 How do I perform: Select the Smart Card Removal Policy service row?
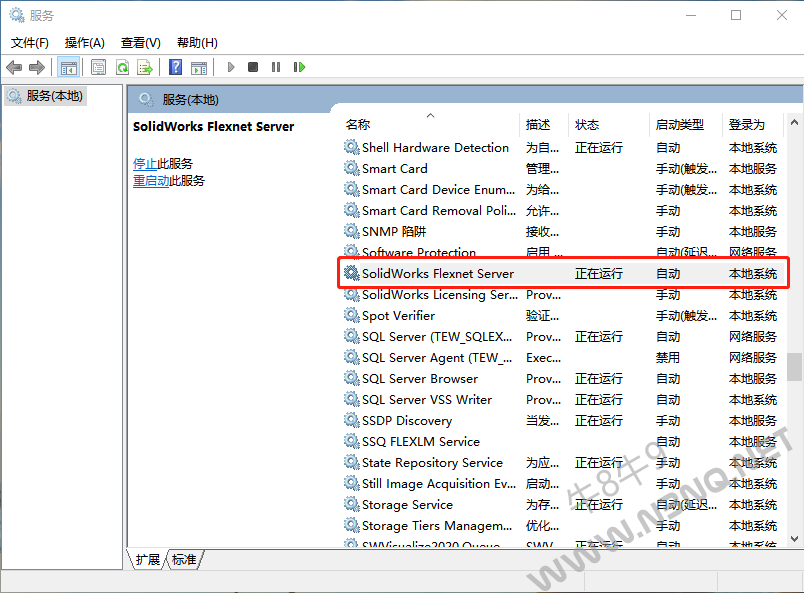[561, 210]
